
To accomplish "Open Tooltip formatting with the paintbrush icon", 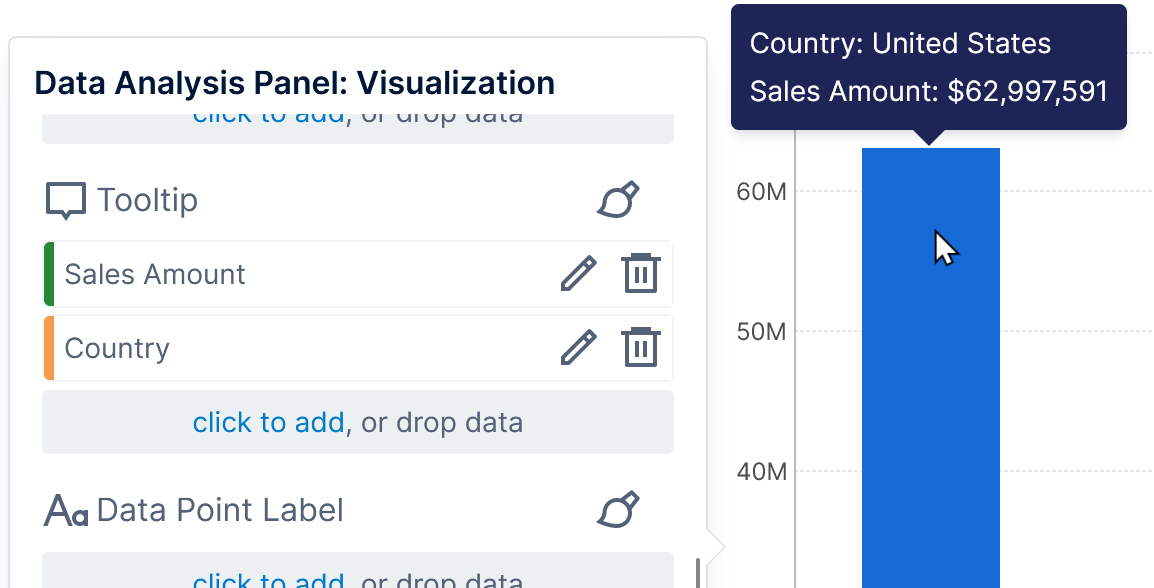I will 618,200.
